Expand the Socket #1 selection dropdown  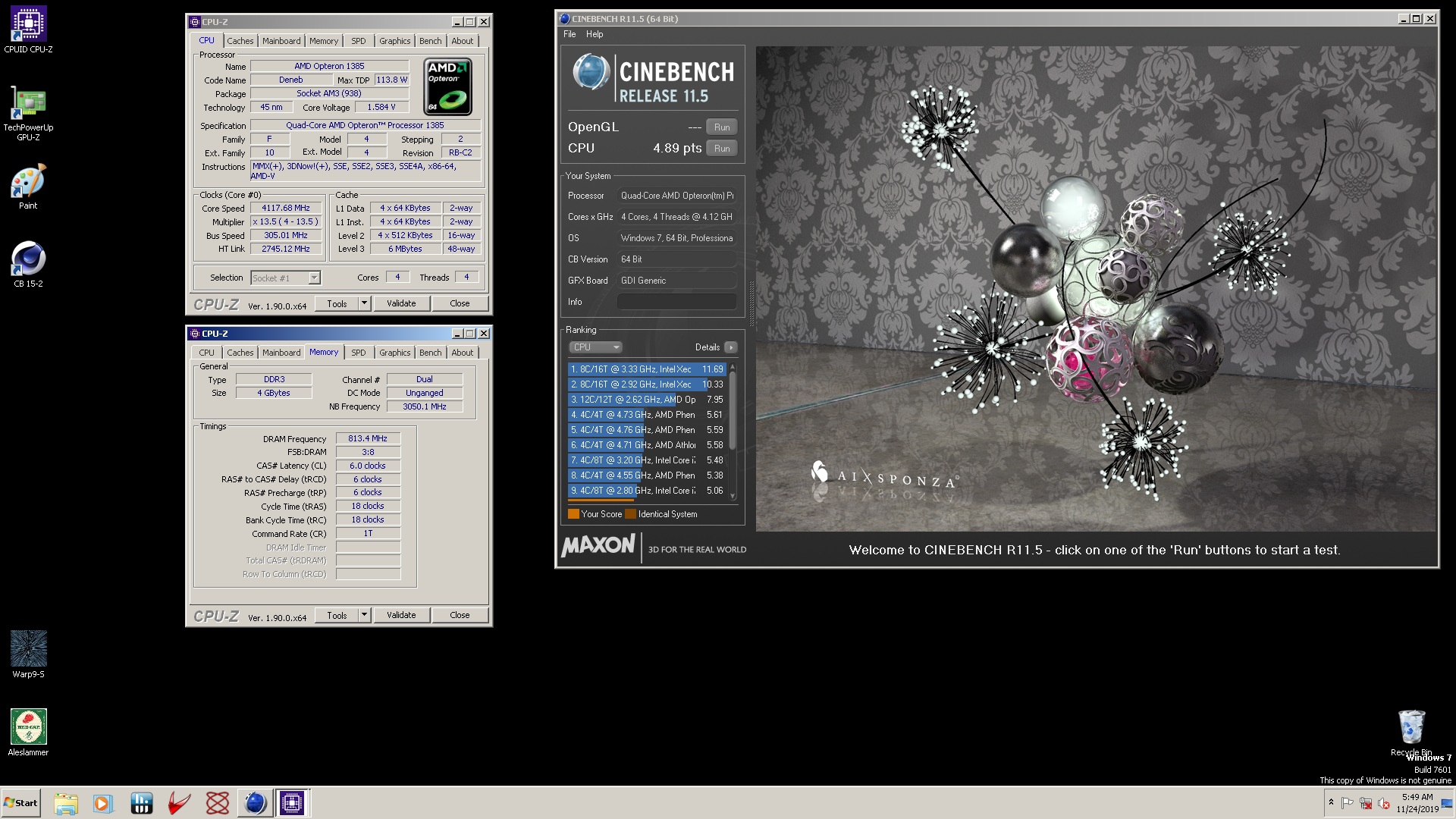point(314,278)
